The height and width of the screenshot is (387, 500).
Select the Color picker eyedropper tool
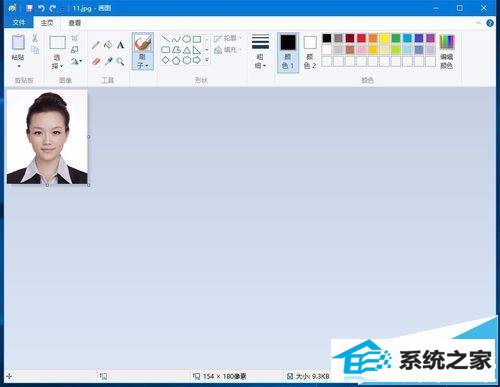(108, 61)
